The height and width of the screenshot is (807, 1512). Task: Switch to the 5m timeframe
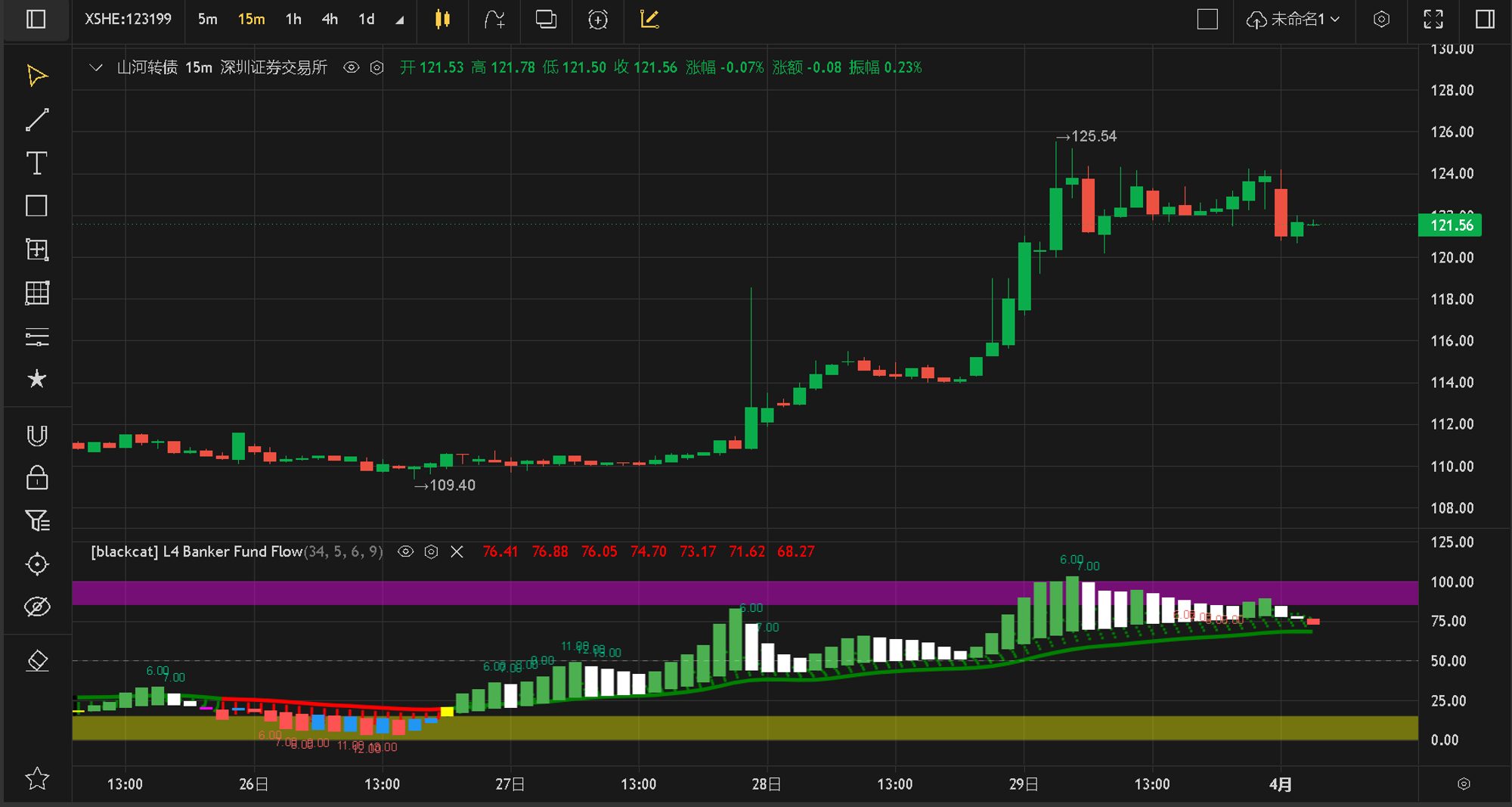click(207, 19)
